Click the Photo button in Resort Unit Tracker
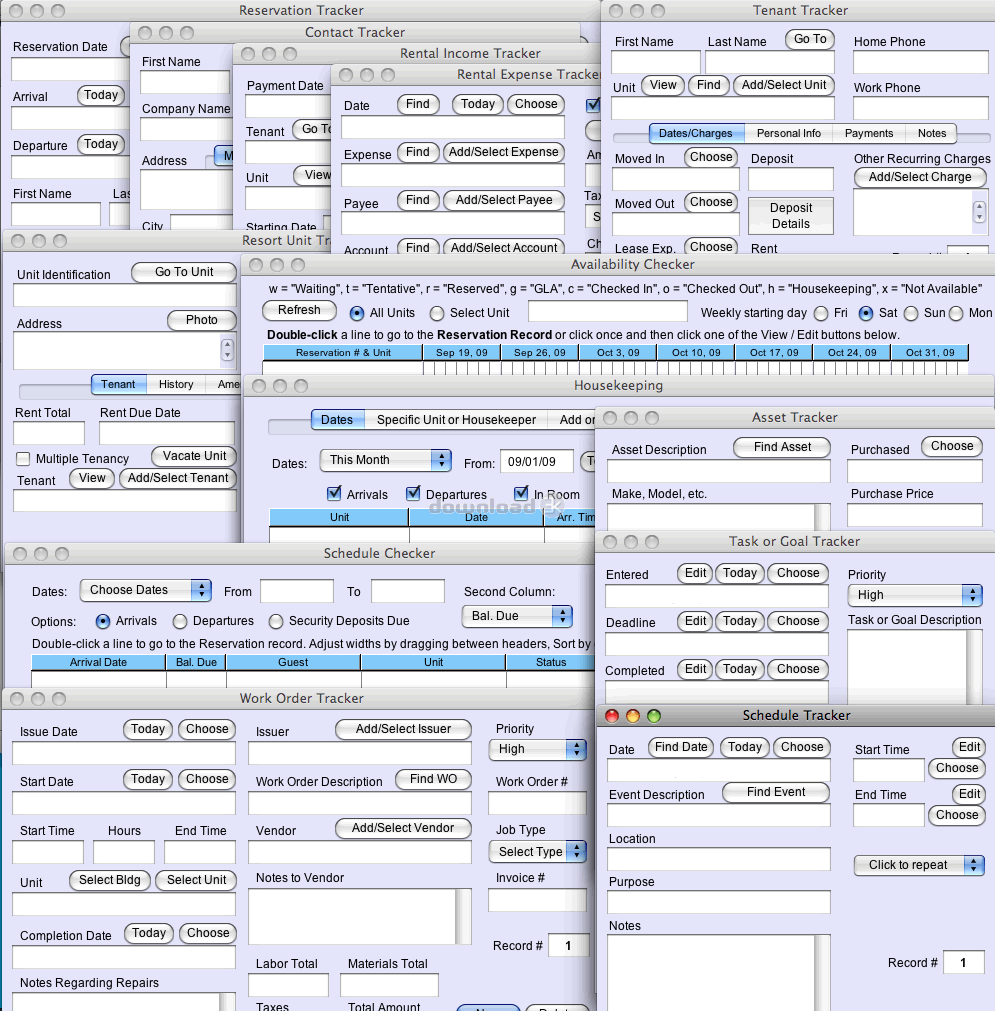The width and height of the screenshot is (995, 1011). (201, 320)
